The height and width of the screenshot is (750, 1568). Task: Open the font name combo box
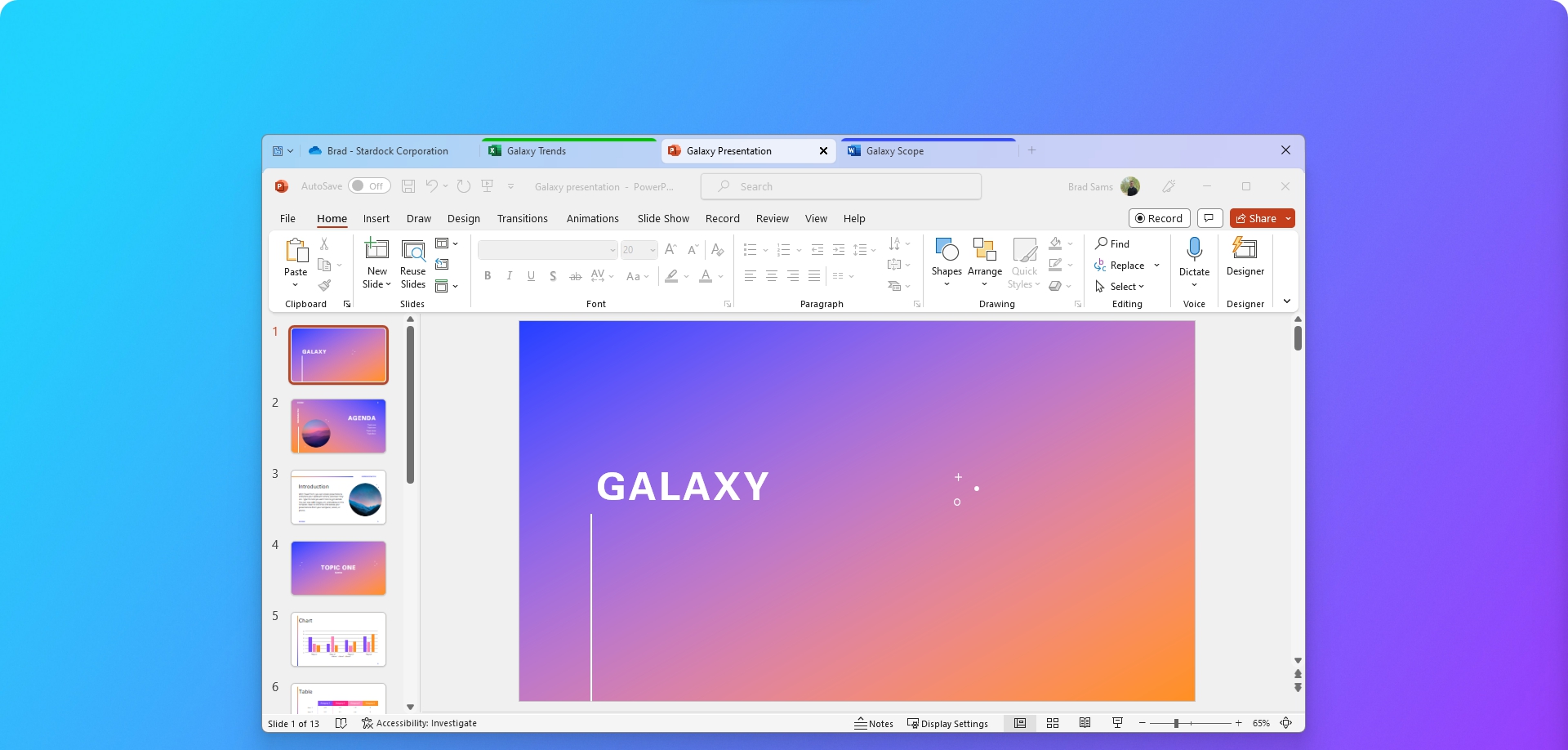click(x=548, y=249)
